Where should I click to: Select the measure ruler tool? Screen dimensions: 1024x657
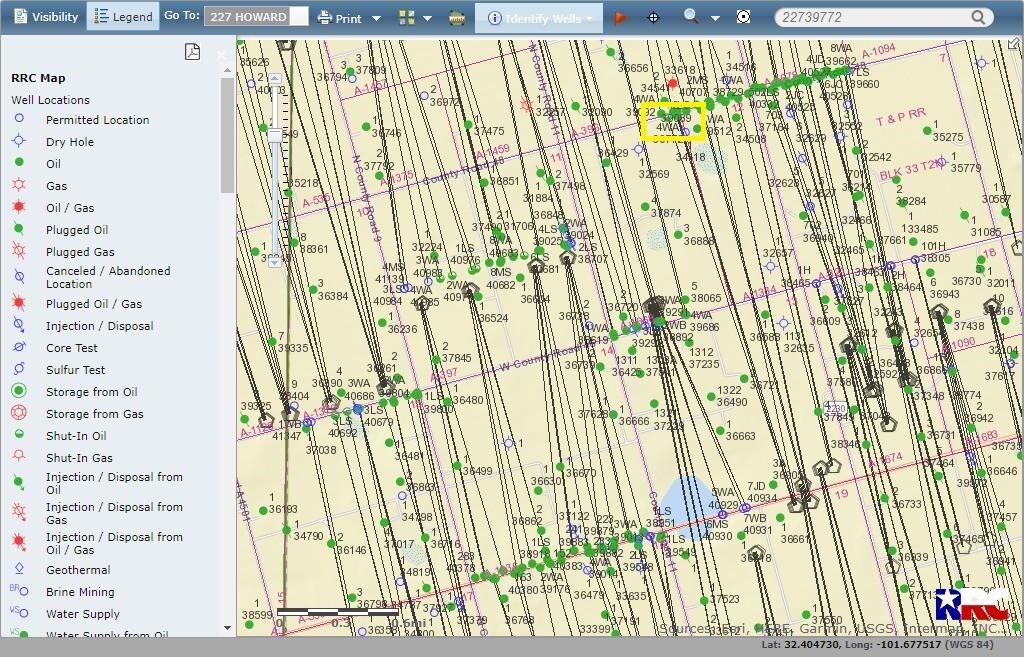pos(457,18)
